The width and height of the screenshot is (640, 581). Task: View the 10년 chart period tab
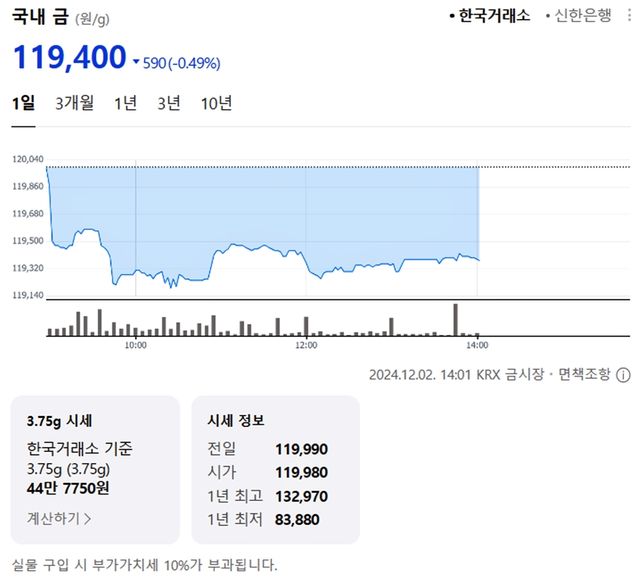tap(216, 104)
